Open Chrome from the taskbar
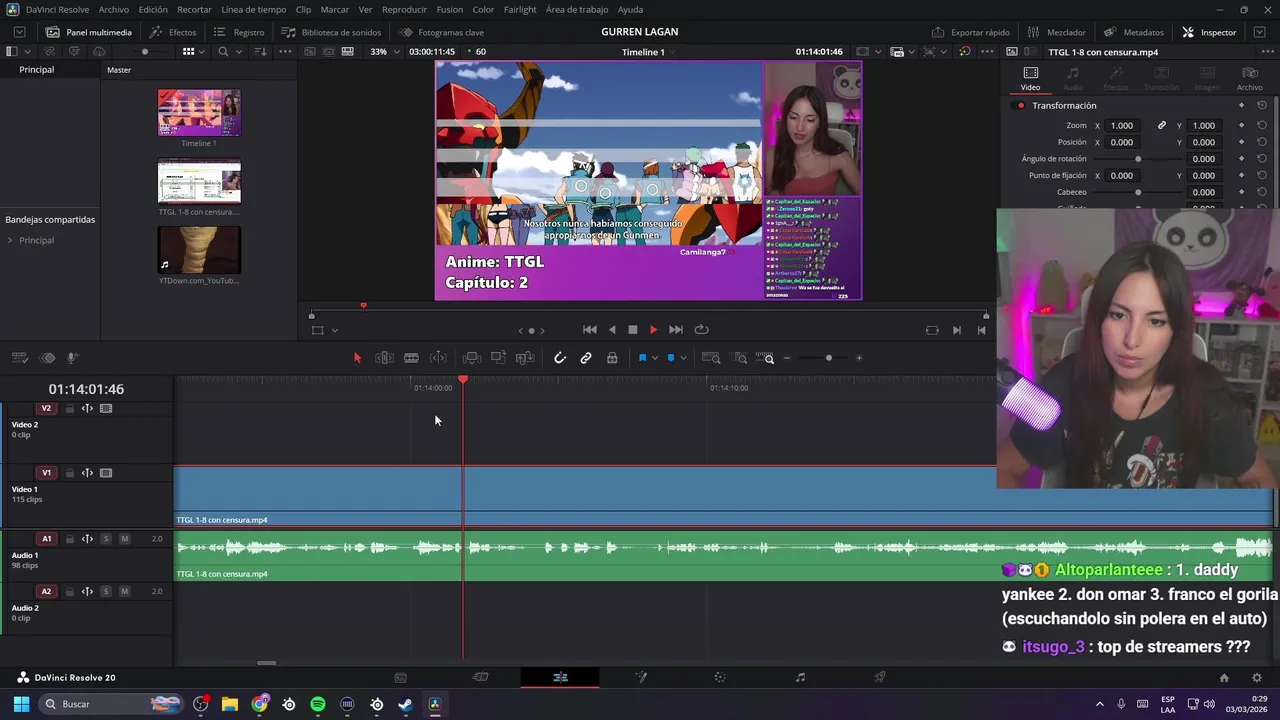The image size is (1280, 720). tap(260, 704)
